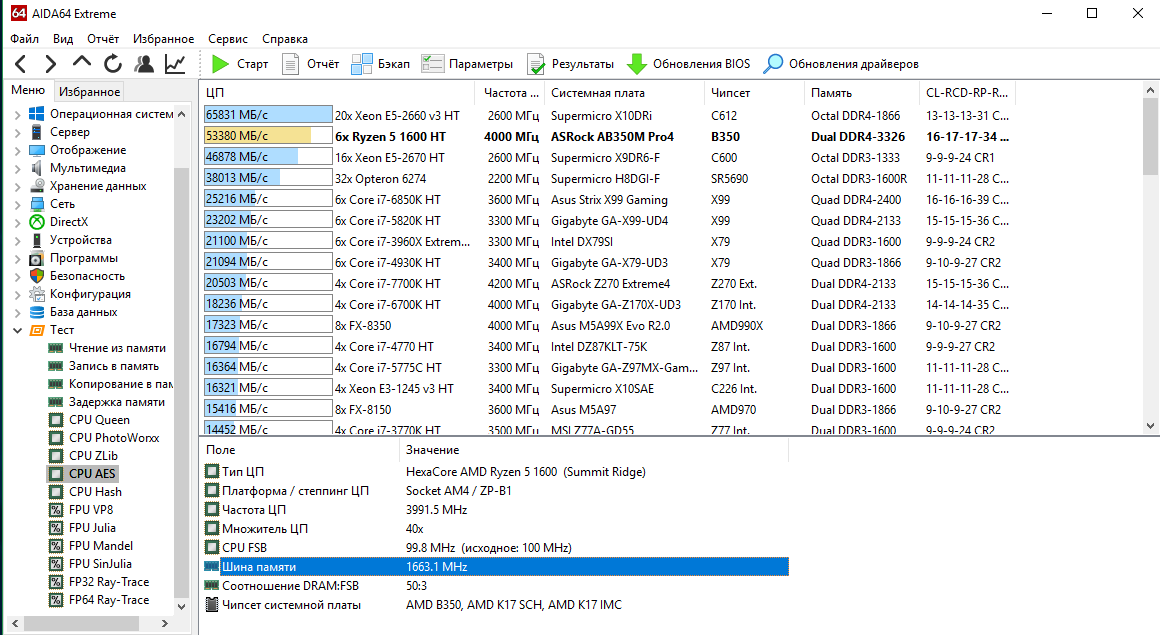Check for Обновления драйверов

click(x=841, y=64)
